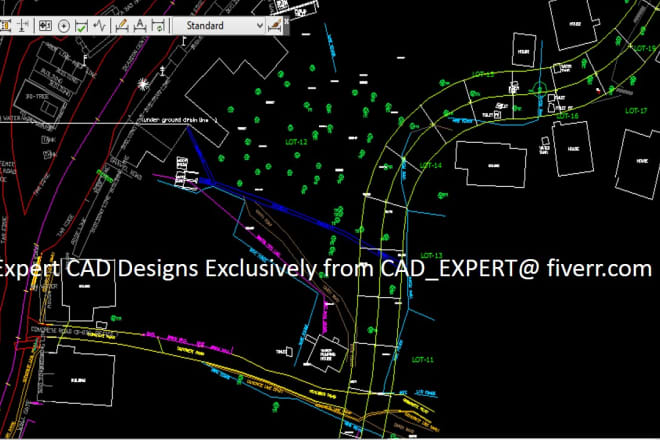Select the LOT-17 text label
The height and width of the screenshot is (440, 660).
(x=636, y=111)
